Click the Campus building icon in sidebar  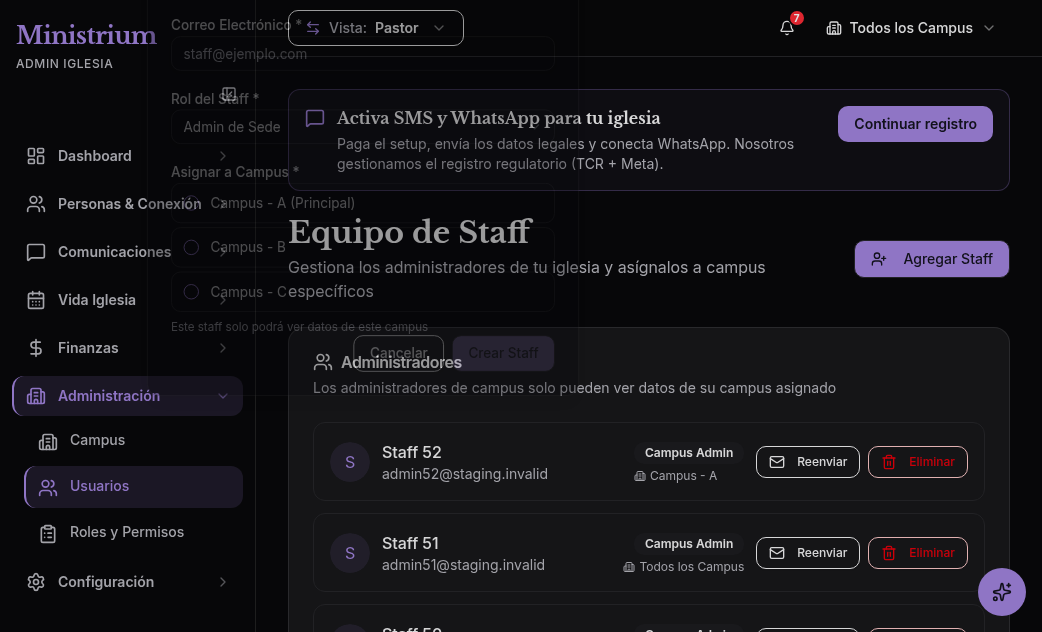pos(48,441)
